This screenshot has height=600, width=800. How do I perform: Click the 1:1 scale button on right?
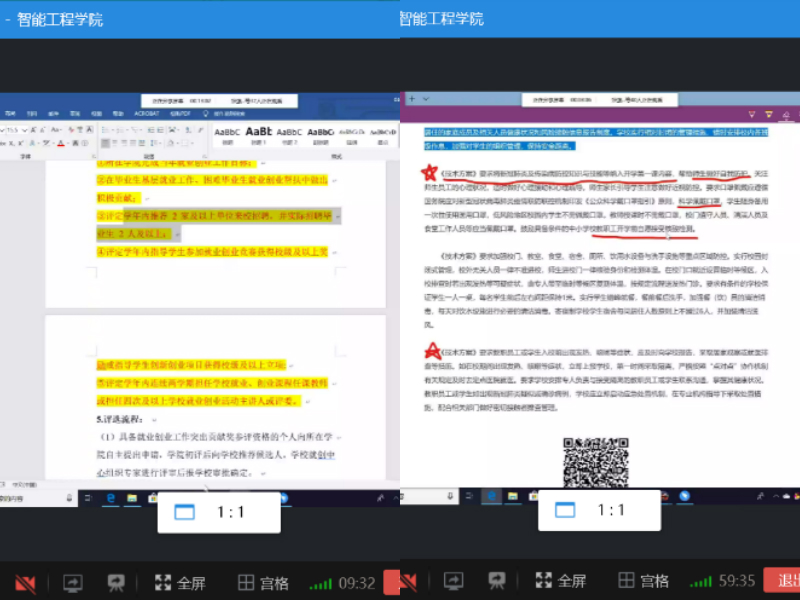tap(598, 510)
